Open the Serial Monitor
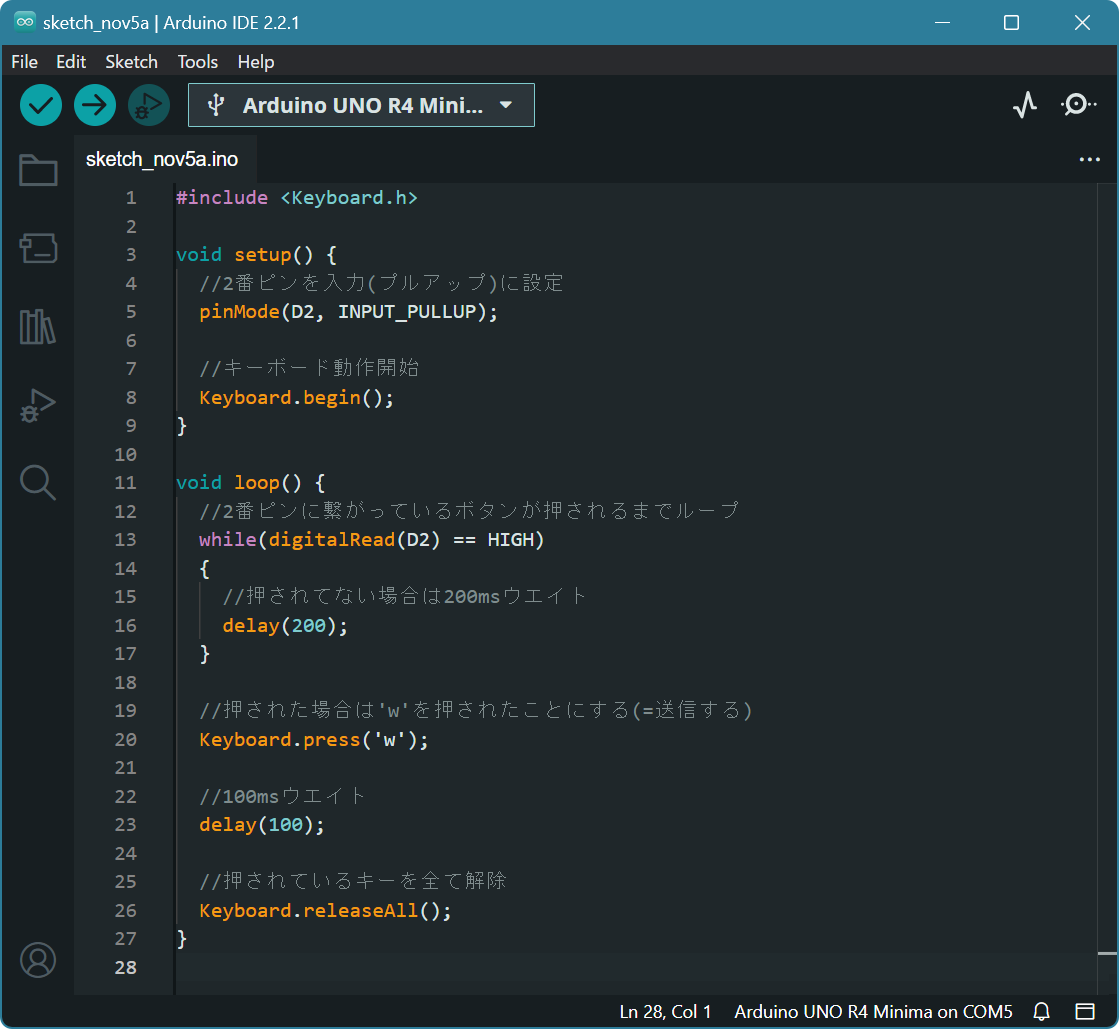 (1078, 105)
